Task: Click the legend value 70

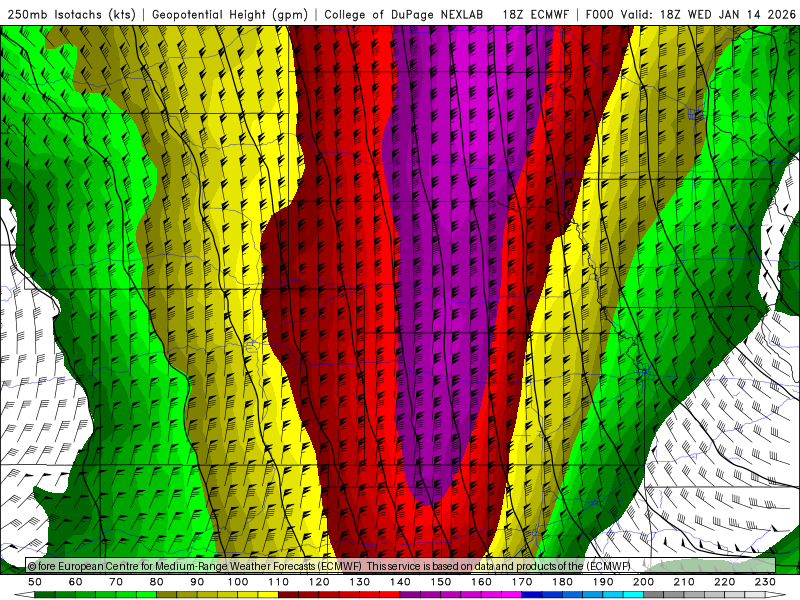Action: click(x=116, y=582)
